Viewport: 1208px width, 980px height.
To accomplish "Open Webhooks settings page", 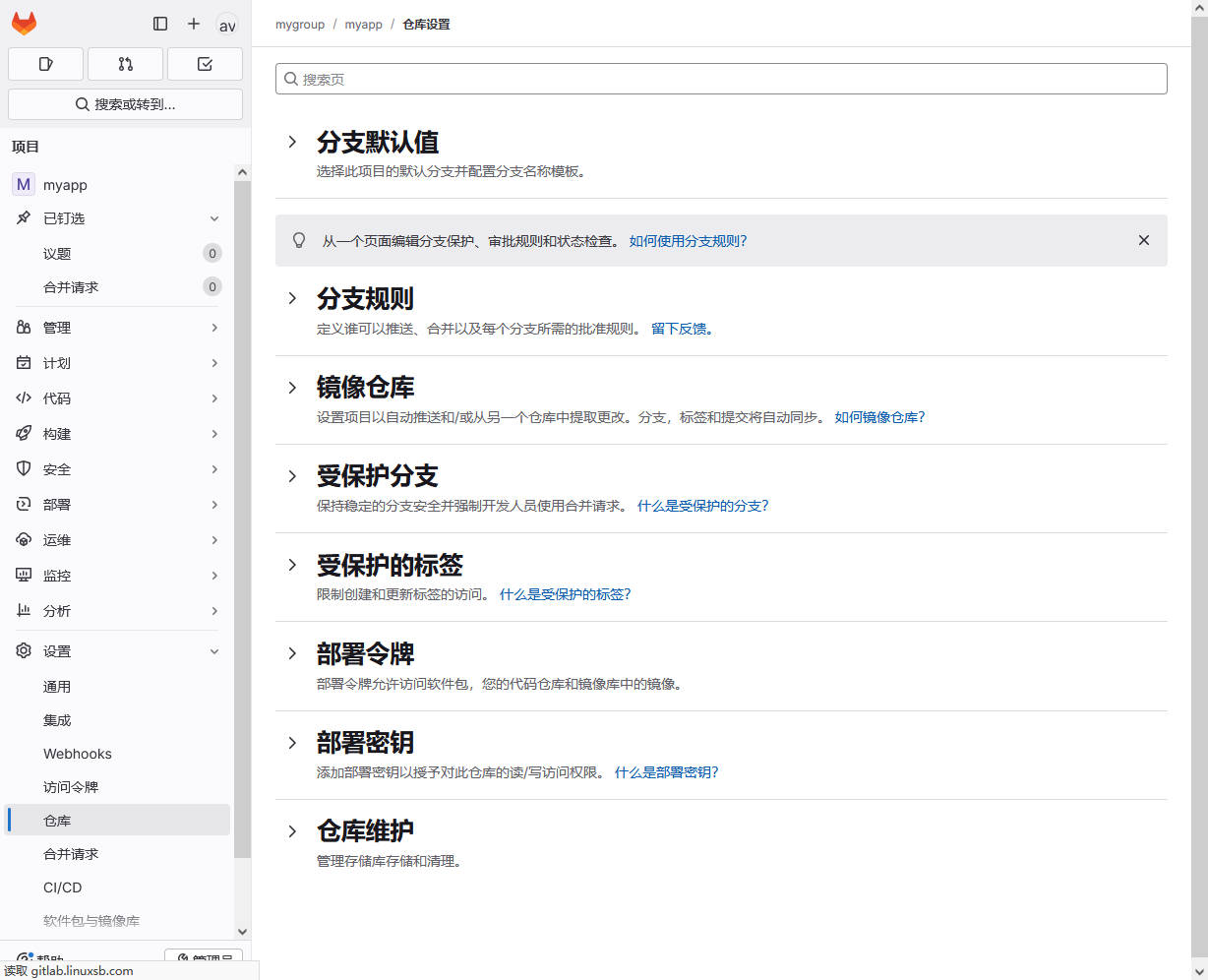I will tap(78, 754).
